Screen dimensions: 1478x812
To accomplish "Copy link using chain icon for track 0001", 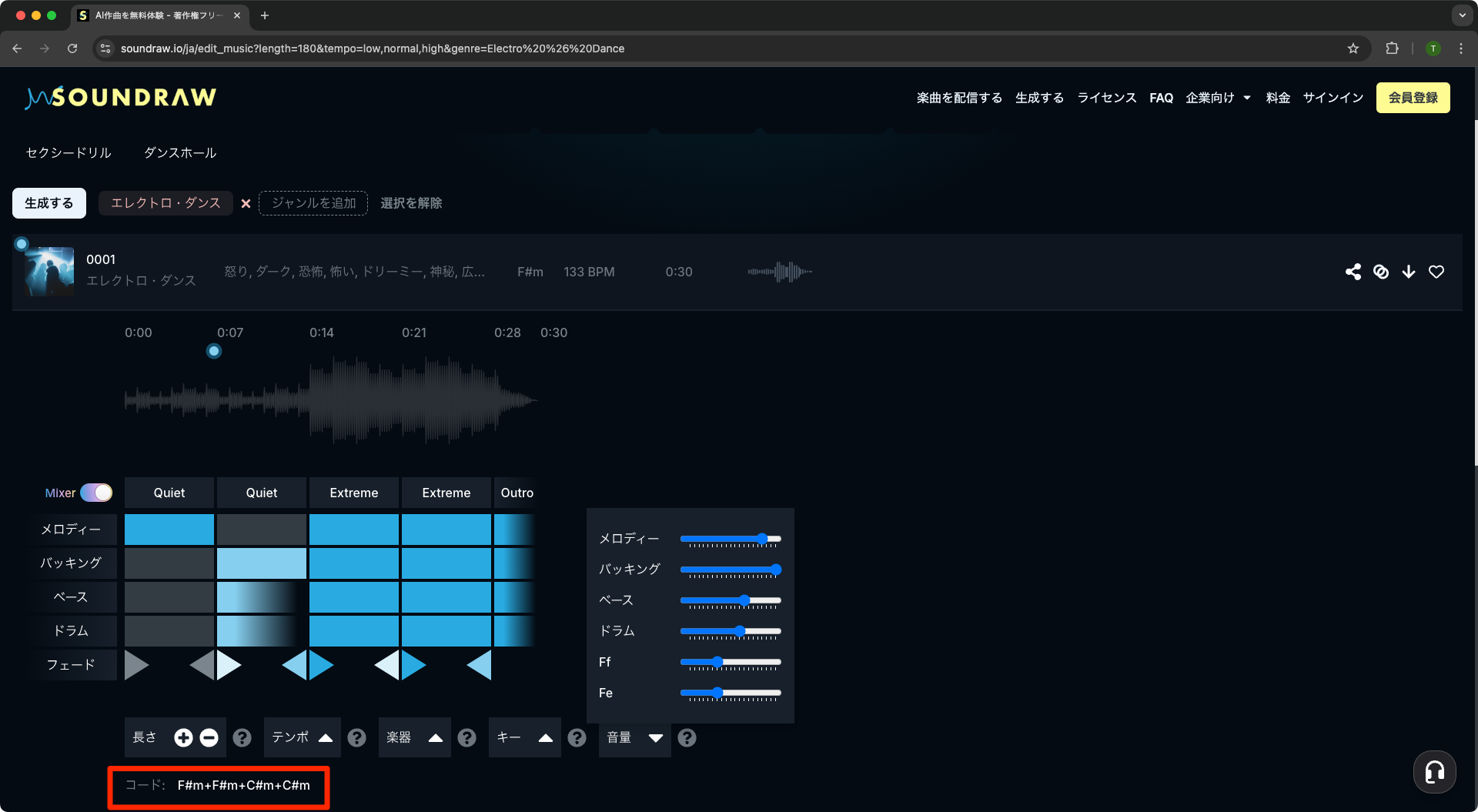I will [x=1381, y=272].
